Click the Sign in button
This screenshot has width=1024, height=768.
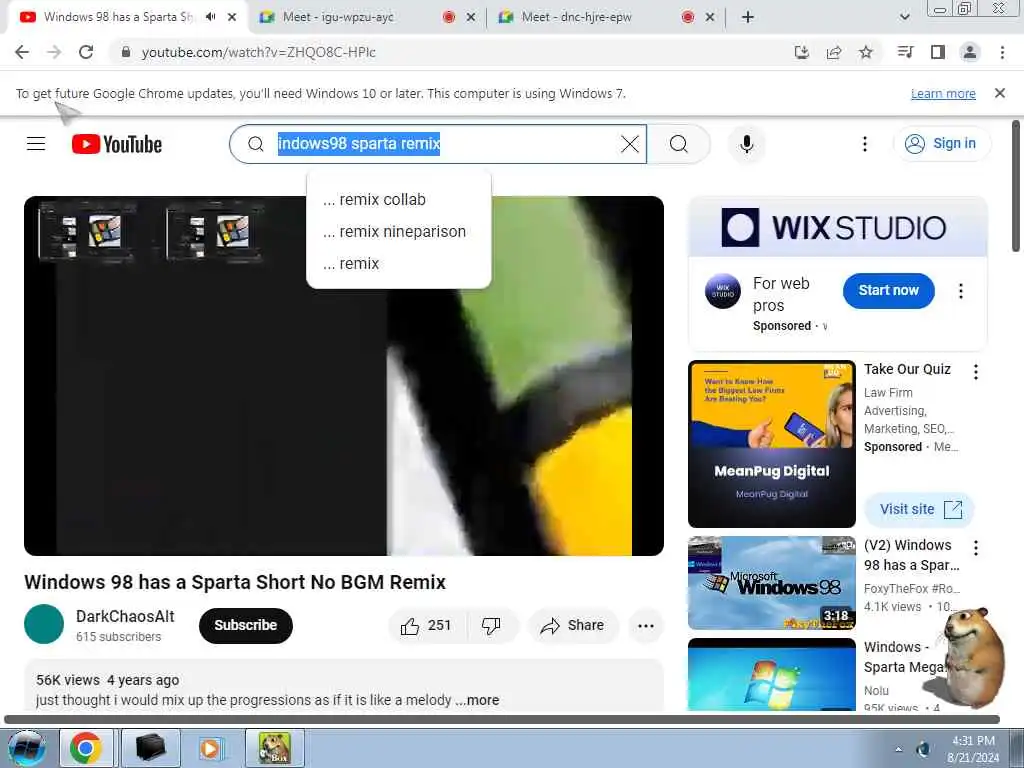(942, 144)
